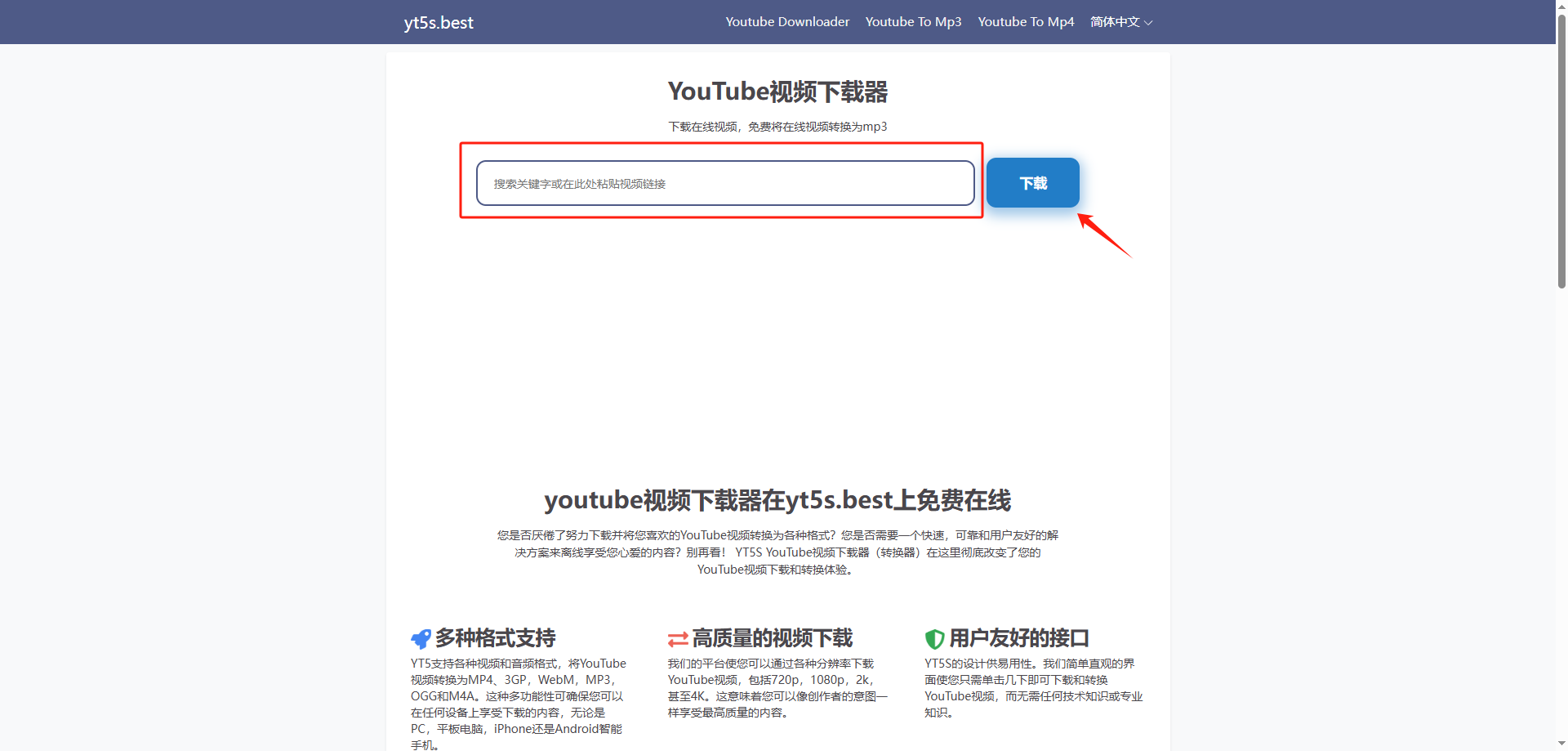Click the 用户友好的接口 heading
This screenshot has width=1568, height=751.
1019,638
